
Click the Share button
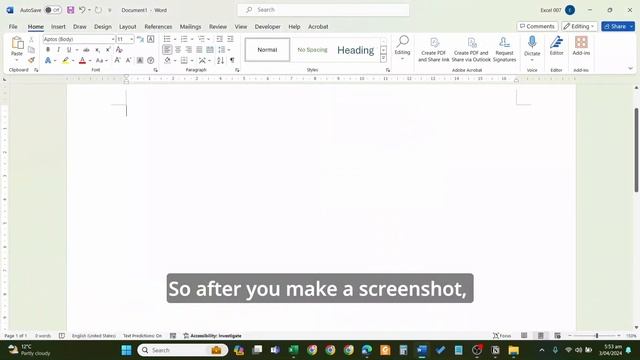pyautogui.click(x=618, y=26)
